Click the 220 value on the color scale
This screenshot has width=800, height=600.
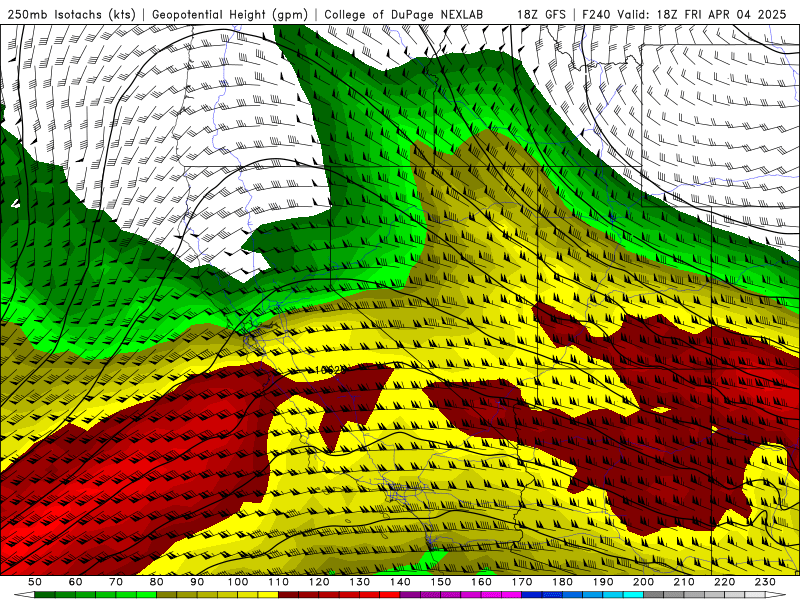pyautogui.click(x=724, y=582)
